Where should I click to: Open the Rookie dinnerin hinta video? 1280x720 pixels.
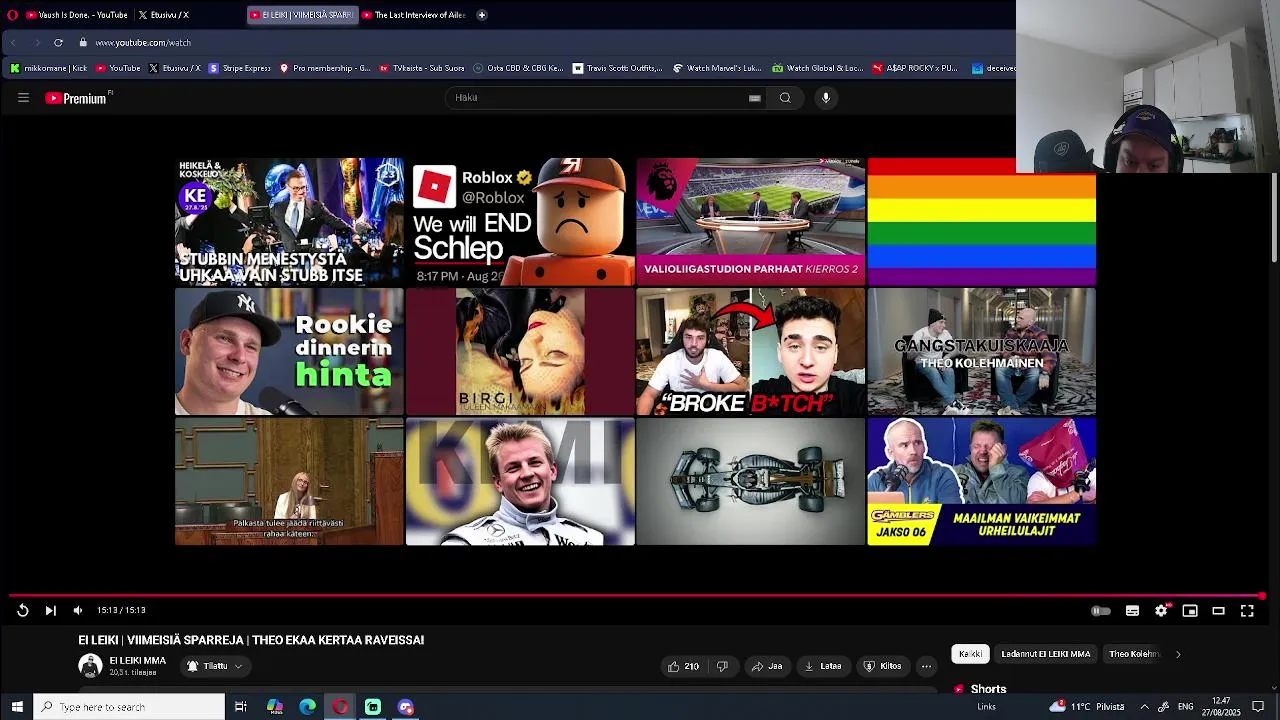coord(289,352)
